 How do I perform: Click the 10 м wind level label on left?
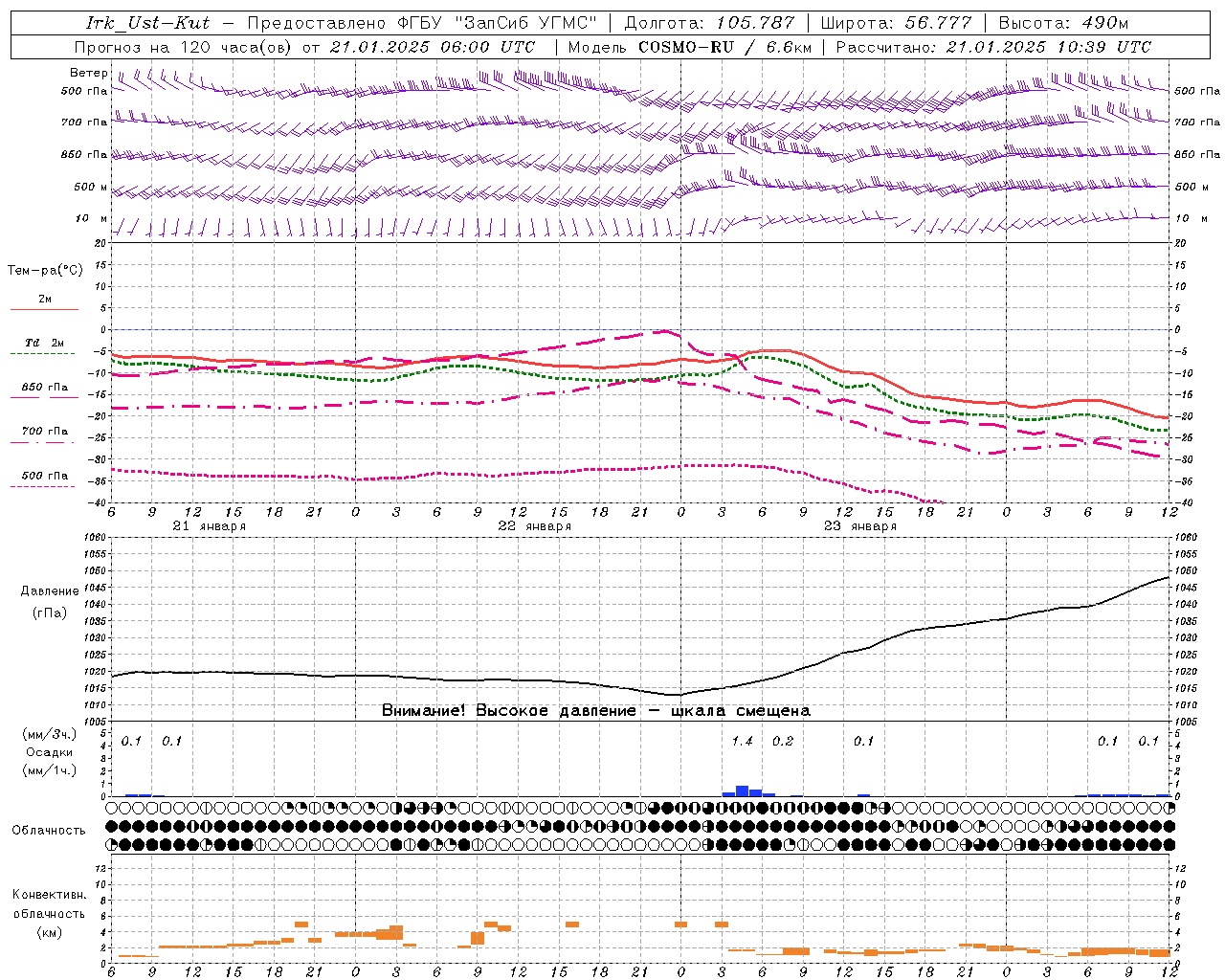point(92,218)
